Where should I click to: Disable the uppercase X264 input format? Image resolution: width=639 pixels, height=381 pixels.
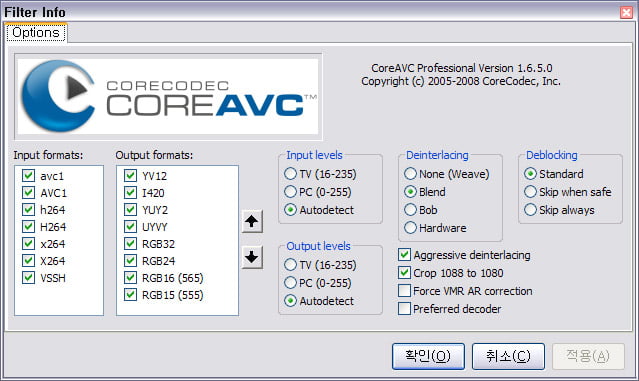tap(28, 260)
